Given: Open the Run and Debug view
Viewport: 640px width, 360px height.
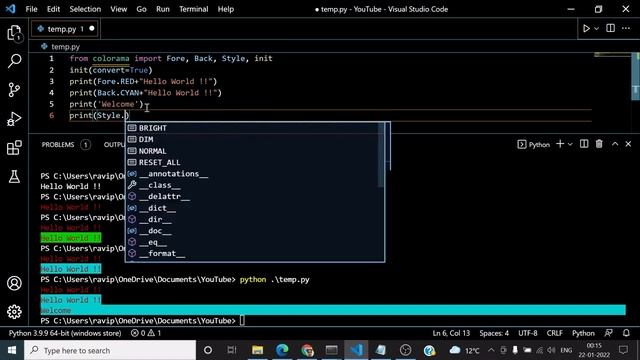Looking at the screenshot, I should pyautogui.click(x=14, y=119).
